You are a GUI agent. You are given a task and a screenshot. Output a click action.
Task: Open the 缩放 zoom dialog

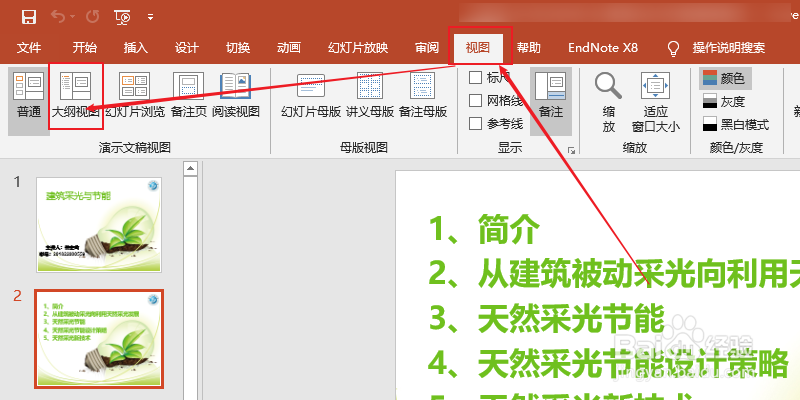pos(608,102)
